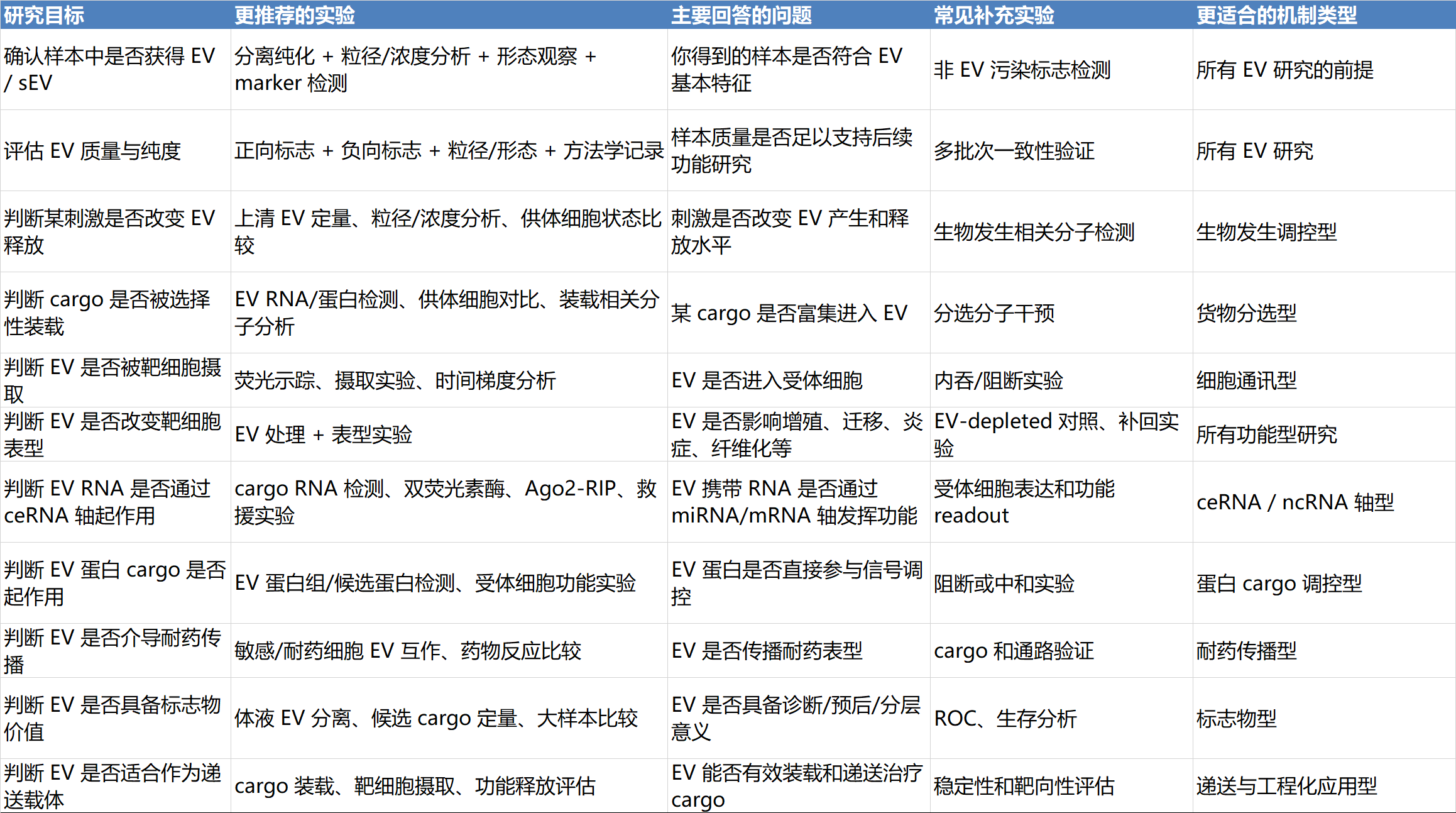Click the cell 递送与工程化应用型
The width and height of the screenshot is (1456, 813).
1286,786
